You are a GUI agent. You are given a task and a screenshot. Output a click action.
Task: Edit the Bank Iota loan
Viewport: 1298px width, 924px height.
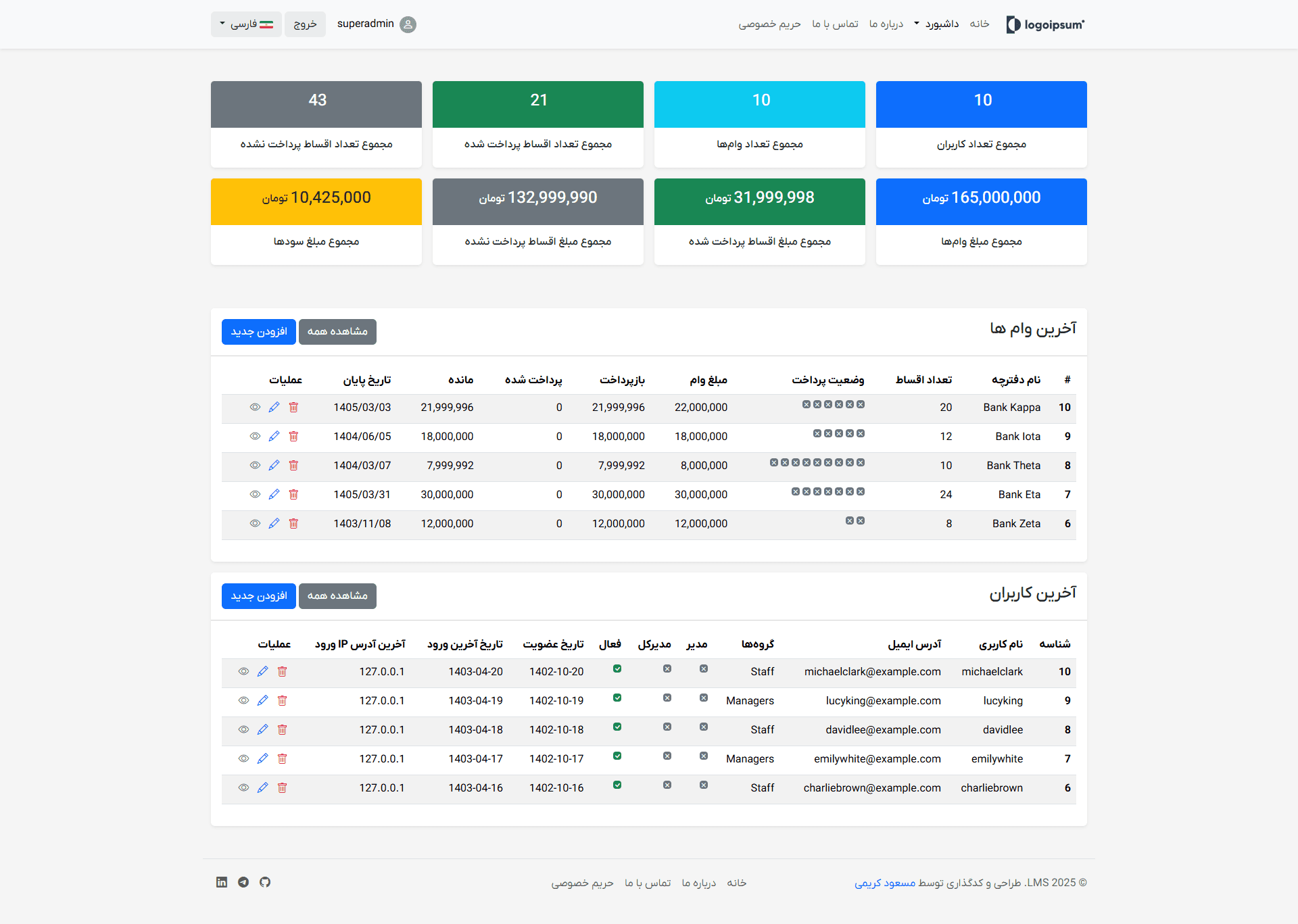[274, 436]
